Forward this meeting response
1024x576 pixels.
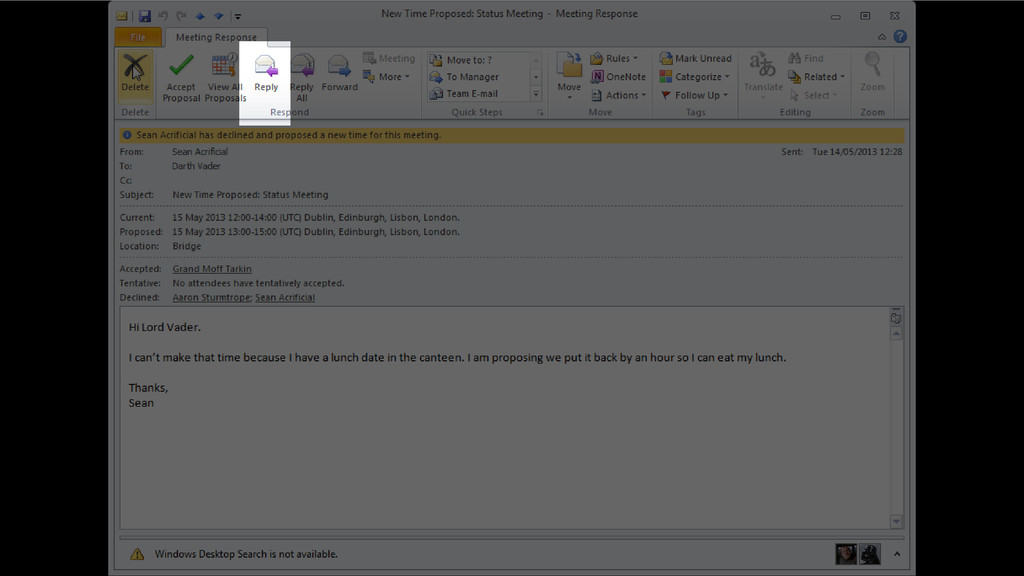pyautogui.click(x=340, y=73)
